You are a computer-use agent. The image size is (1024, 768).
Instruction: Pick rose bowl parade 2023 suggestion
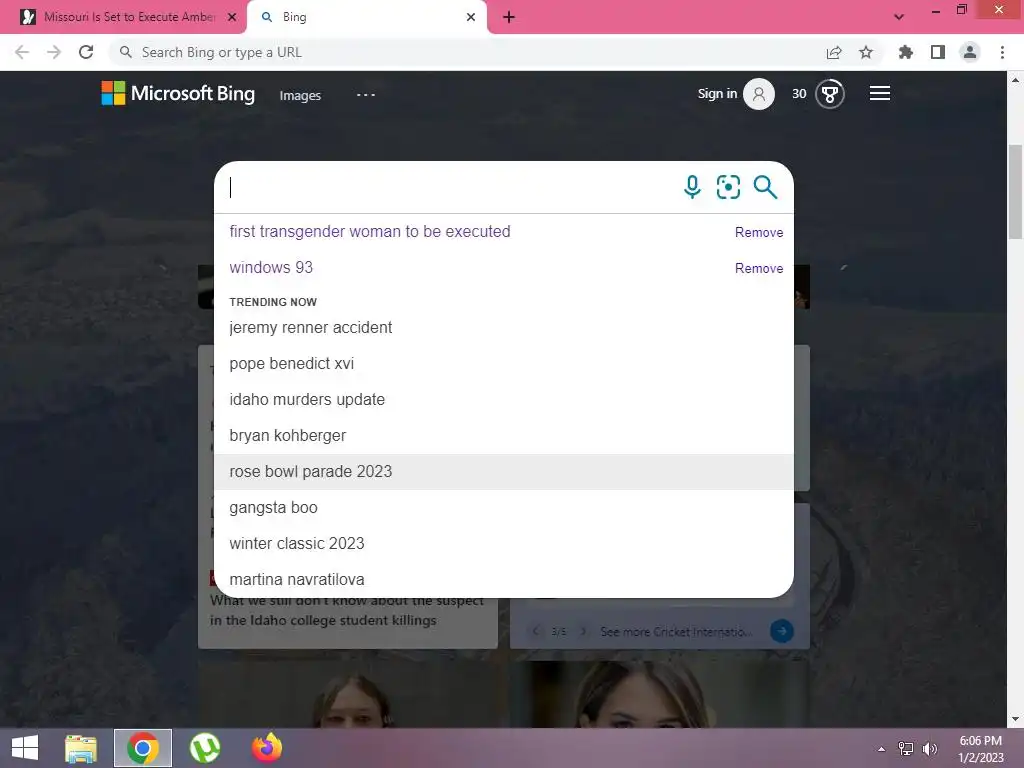[504, 472]
